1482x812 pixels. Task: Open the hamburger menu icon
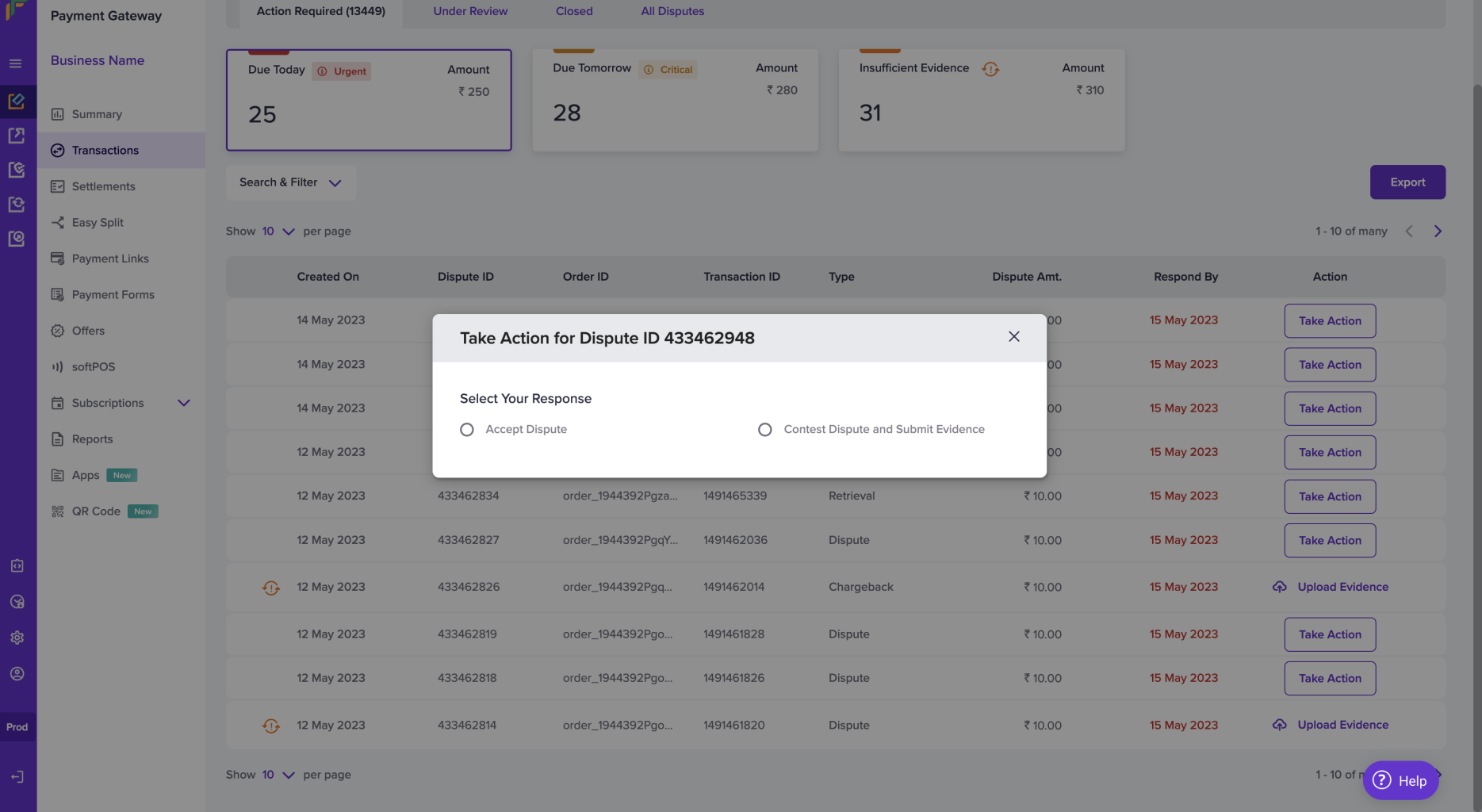16,63
